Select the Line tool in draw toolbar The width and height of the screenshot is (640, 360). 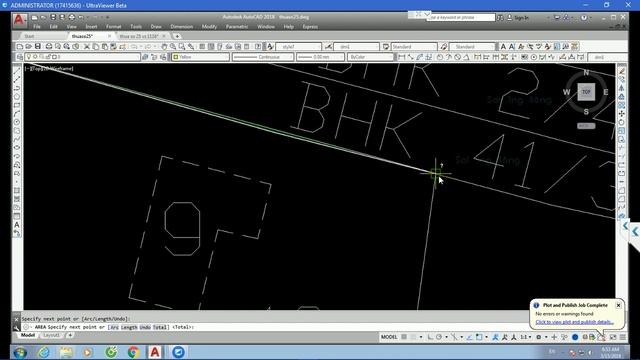tap(17, 71)
